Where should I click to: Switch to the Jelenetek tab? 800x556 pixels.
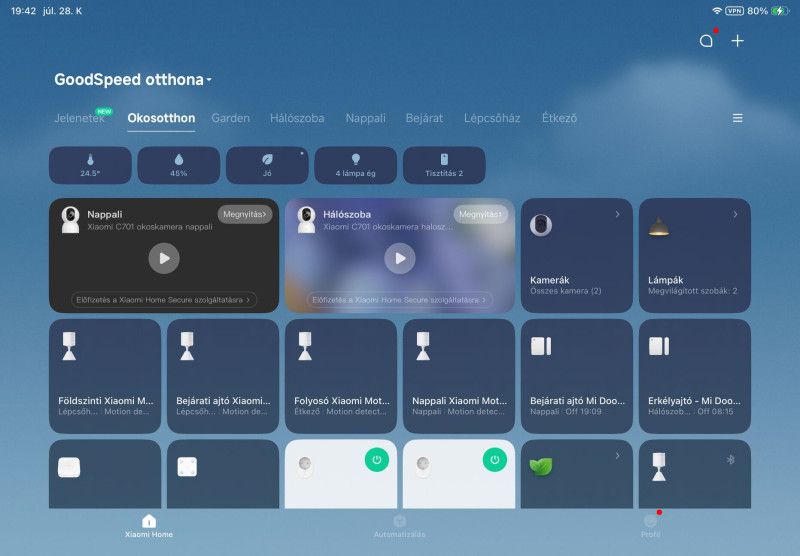pyautogui.click(x=80, y=118)
